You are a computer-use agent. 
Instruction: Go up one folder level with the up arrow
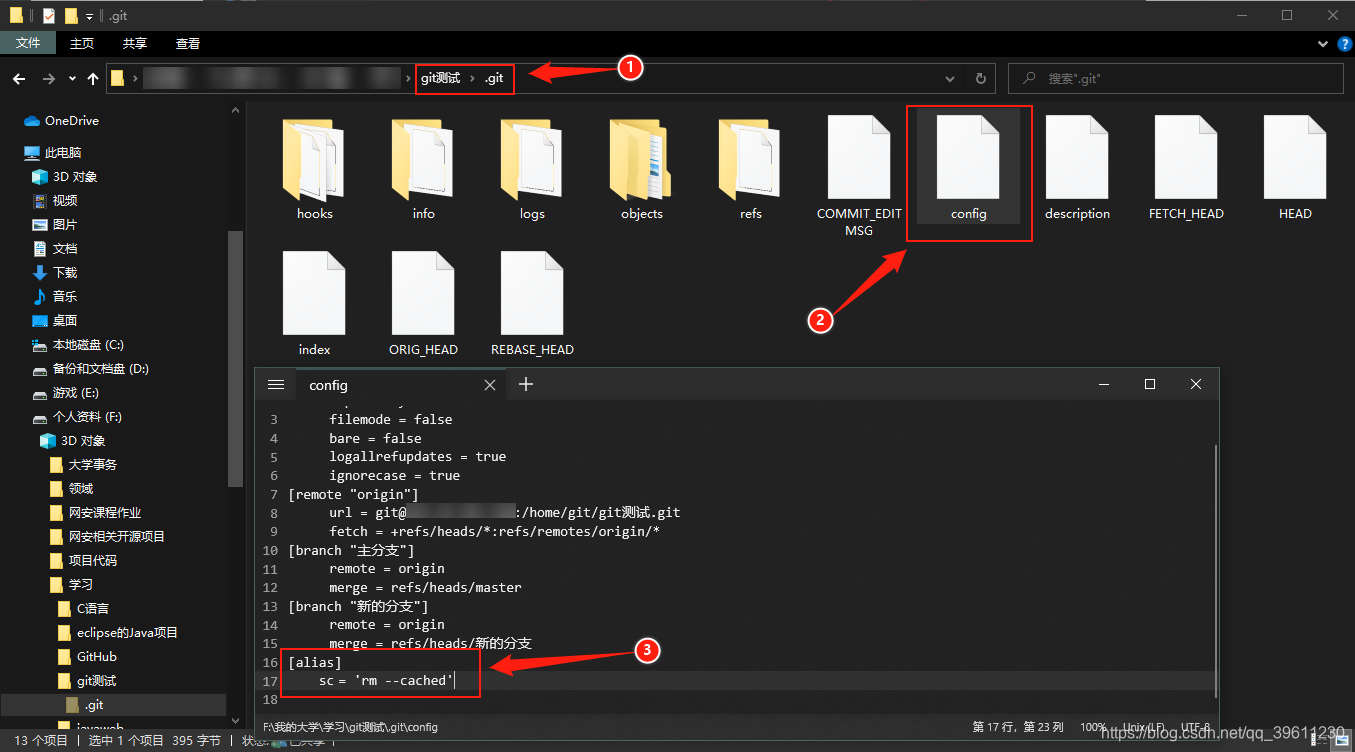pyautogui.click(x=92, y=78)
